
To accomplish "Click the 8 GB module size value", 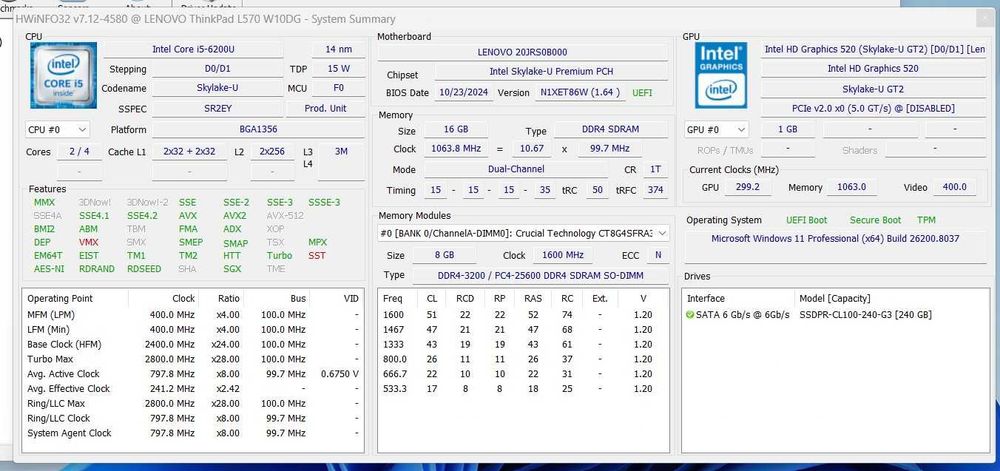I will [443, 255].
